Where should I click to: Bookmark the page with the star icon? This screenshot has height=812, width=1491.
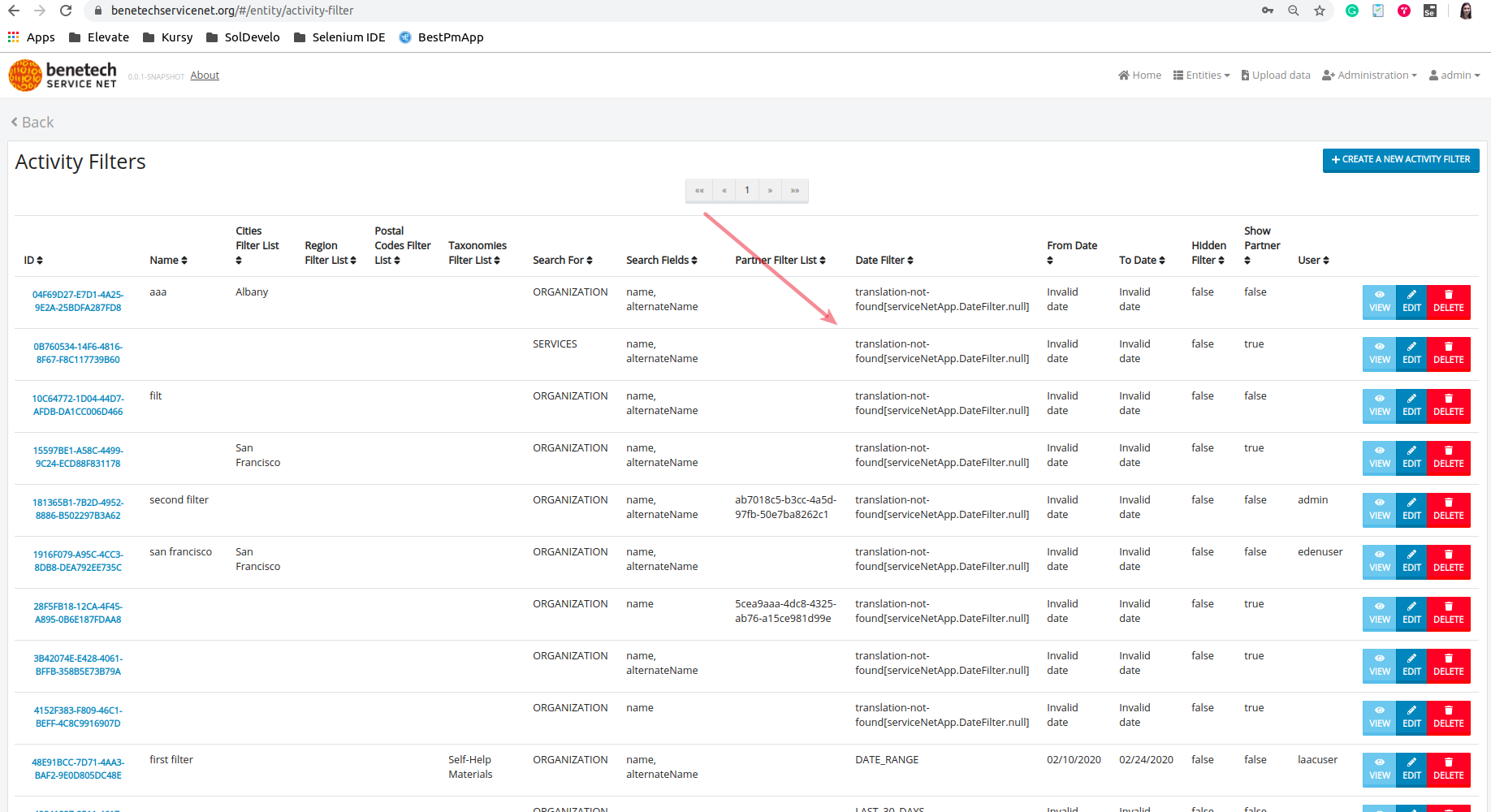click(1320, 11)
